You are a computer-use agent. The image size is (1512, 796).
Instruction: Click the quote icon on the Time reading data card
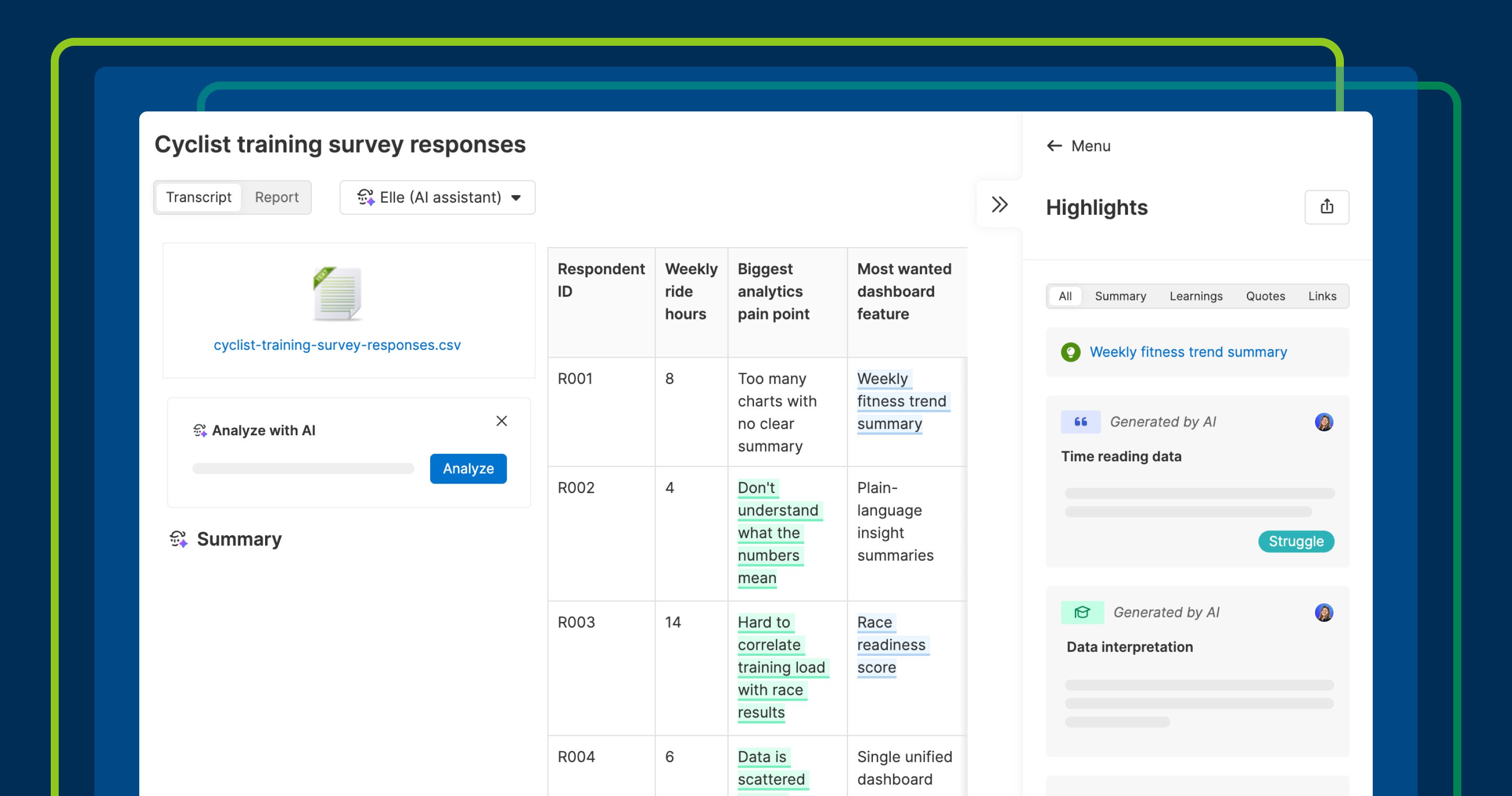pos(1081,421)
